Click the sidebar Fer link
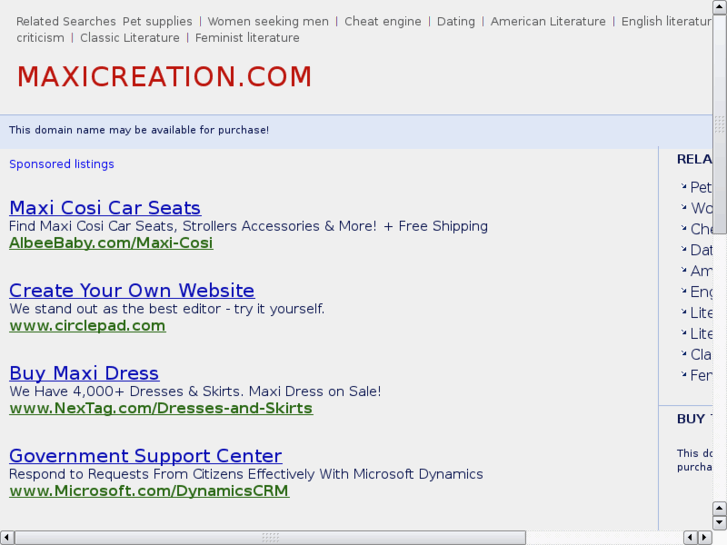Viewport: 727px width, 545px height. tap(701, 375)
